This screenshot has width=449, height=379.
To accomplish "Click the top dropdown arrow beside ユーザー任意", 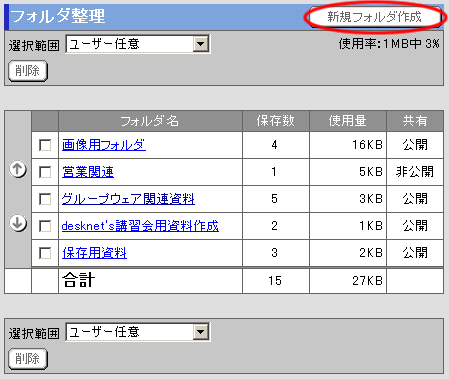I will point(201,44).
